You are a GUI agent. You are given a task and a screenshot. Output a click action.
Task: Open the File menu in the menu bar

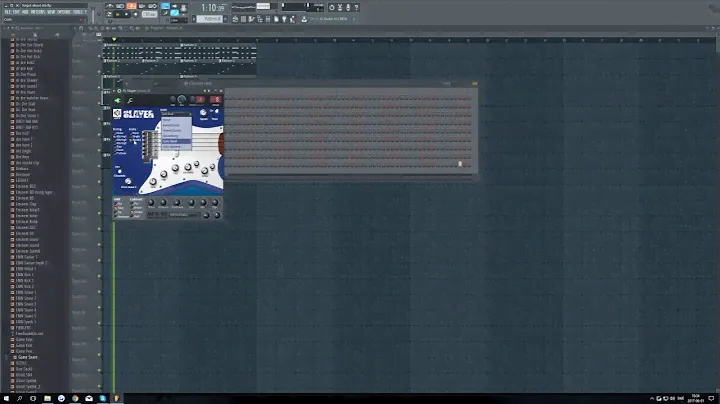[5, 13]
